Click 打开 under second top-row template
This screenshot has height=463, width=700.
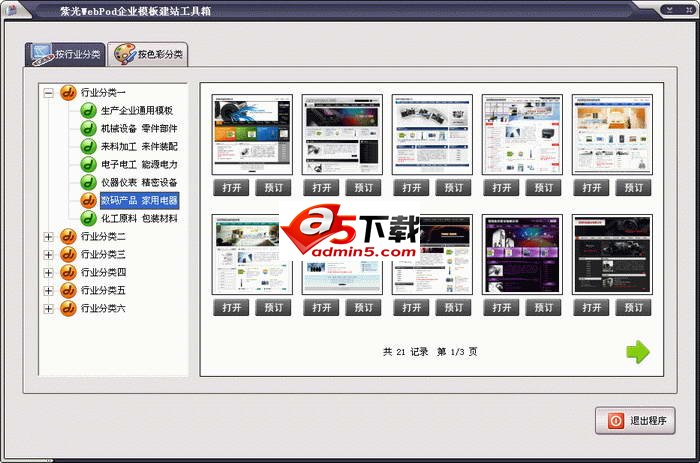[321, 188]
